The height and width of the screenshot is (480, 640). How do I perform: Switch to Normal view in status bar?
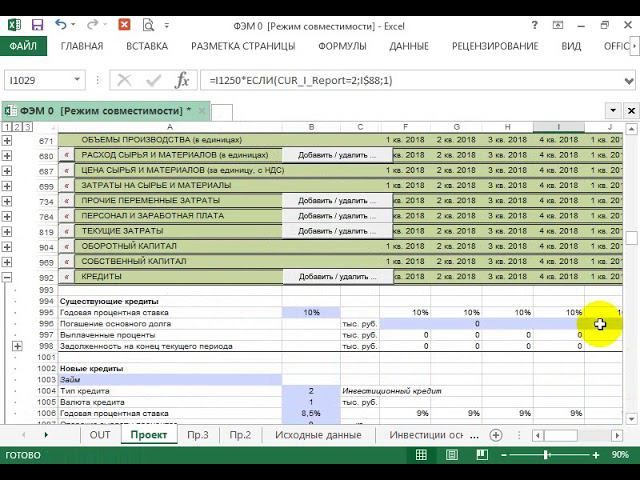(421, 455)
